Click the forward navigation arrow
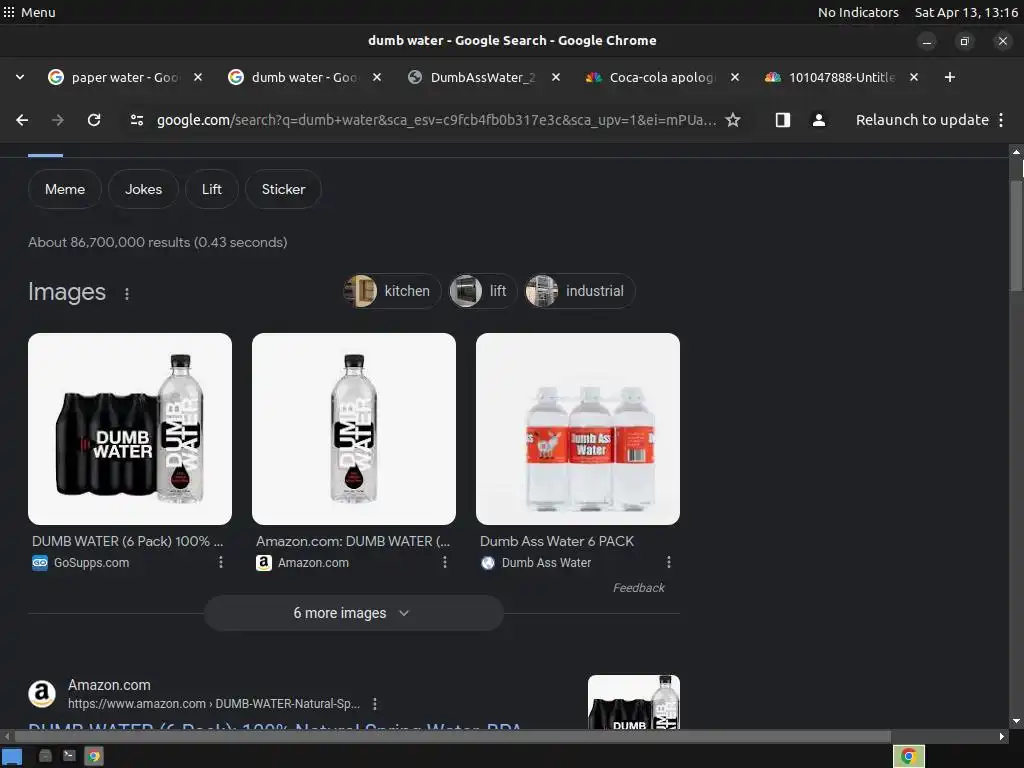This screenshot has height=768, width=1024. tap(58, 120)
